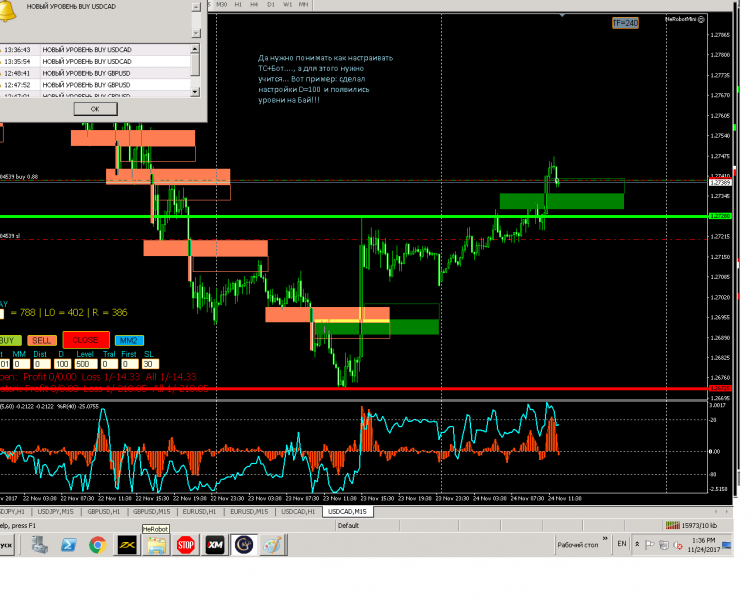Open Google Chrome from the taskbar
Viewport: 750px width, 600px height.
click(x=98, y=545)
